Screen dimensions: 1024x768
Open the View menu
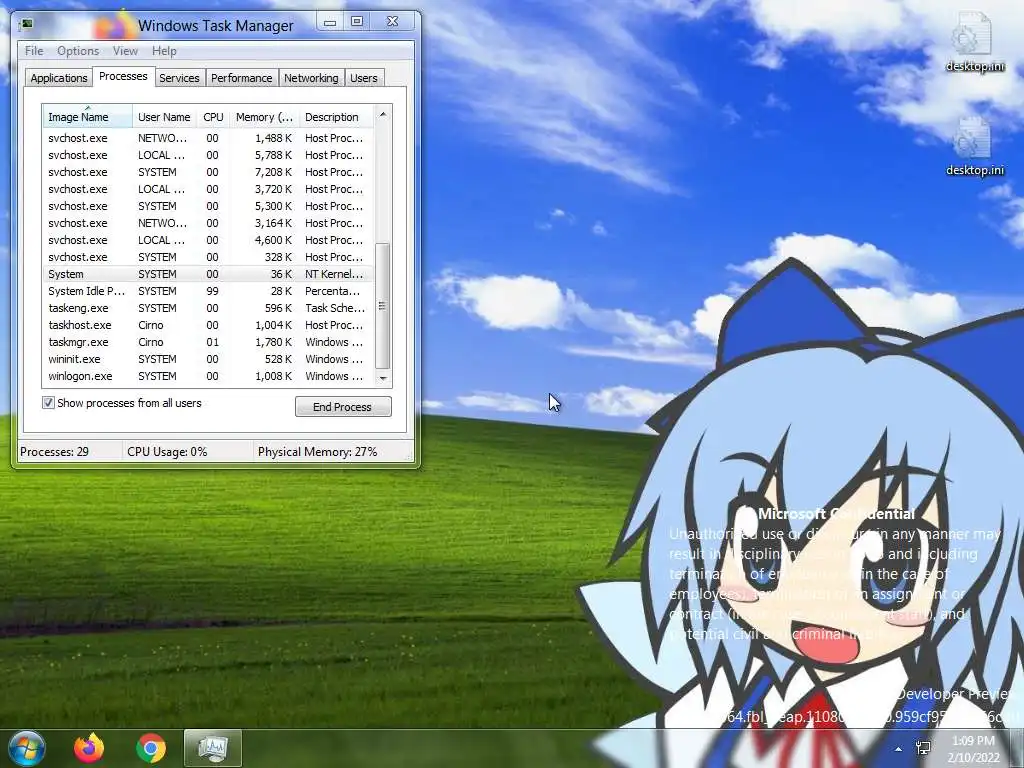pos(125,51)
